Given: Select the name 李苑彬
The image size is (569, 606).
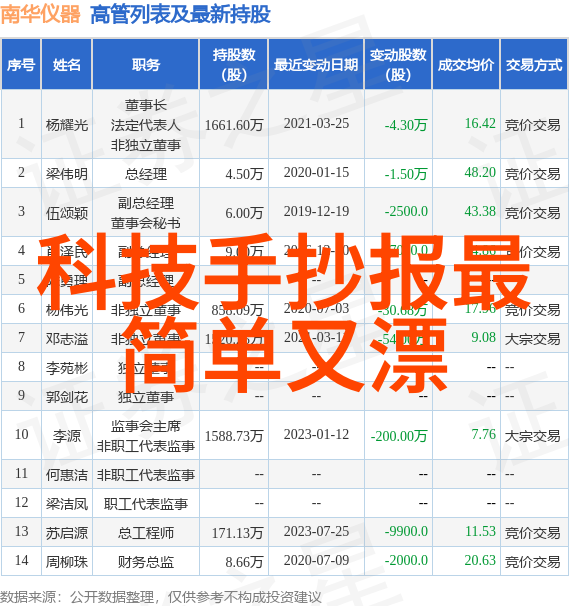Looking at the screenshot, I should click(67, 368).
